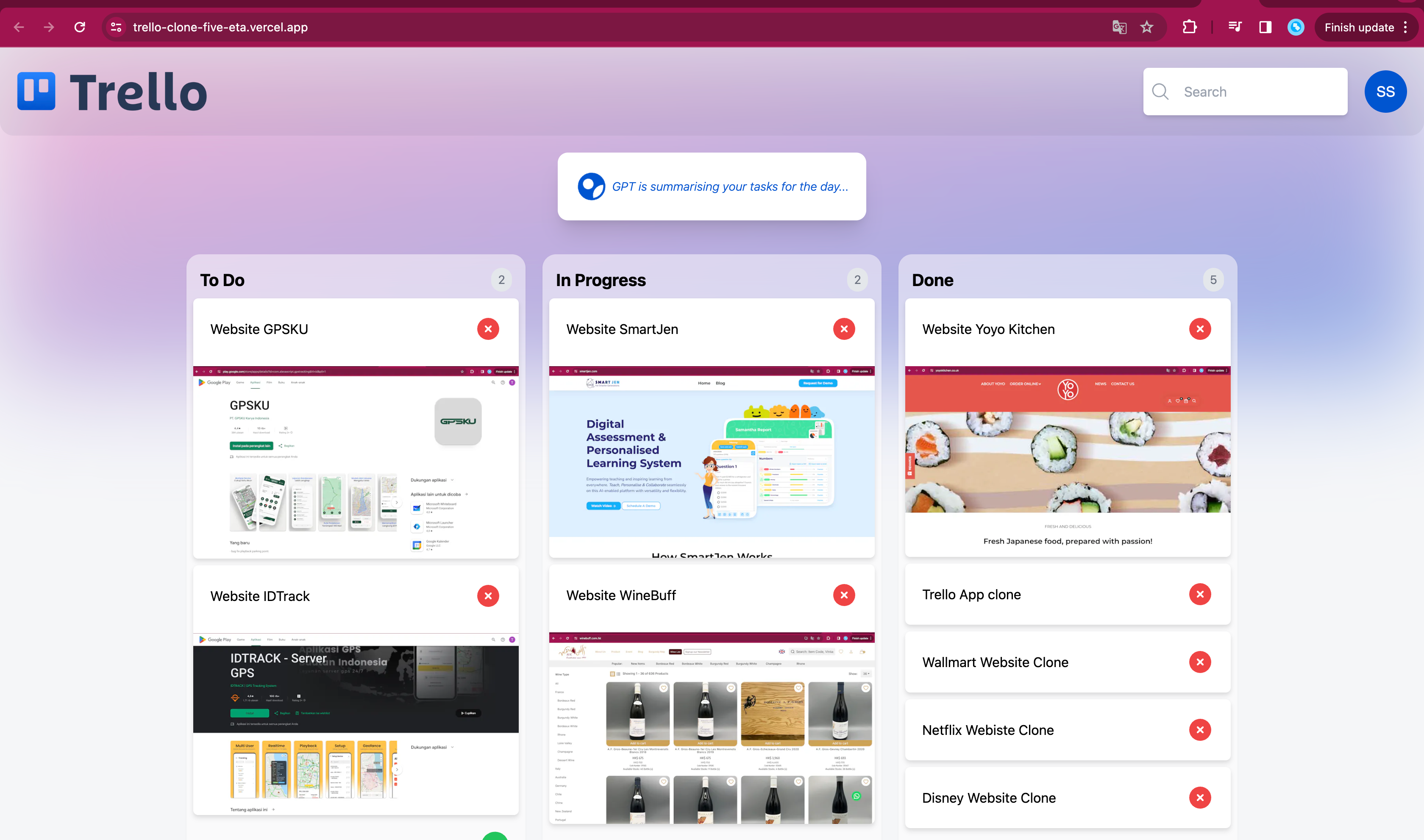
Task: Delete the Website WineBuff card
Action: [x=844, y=595]
